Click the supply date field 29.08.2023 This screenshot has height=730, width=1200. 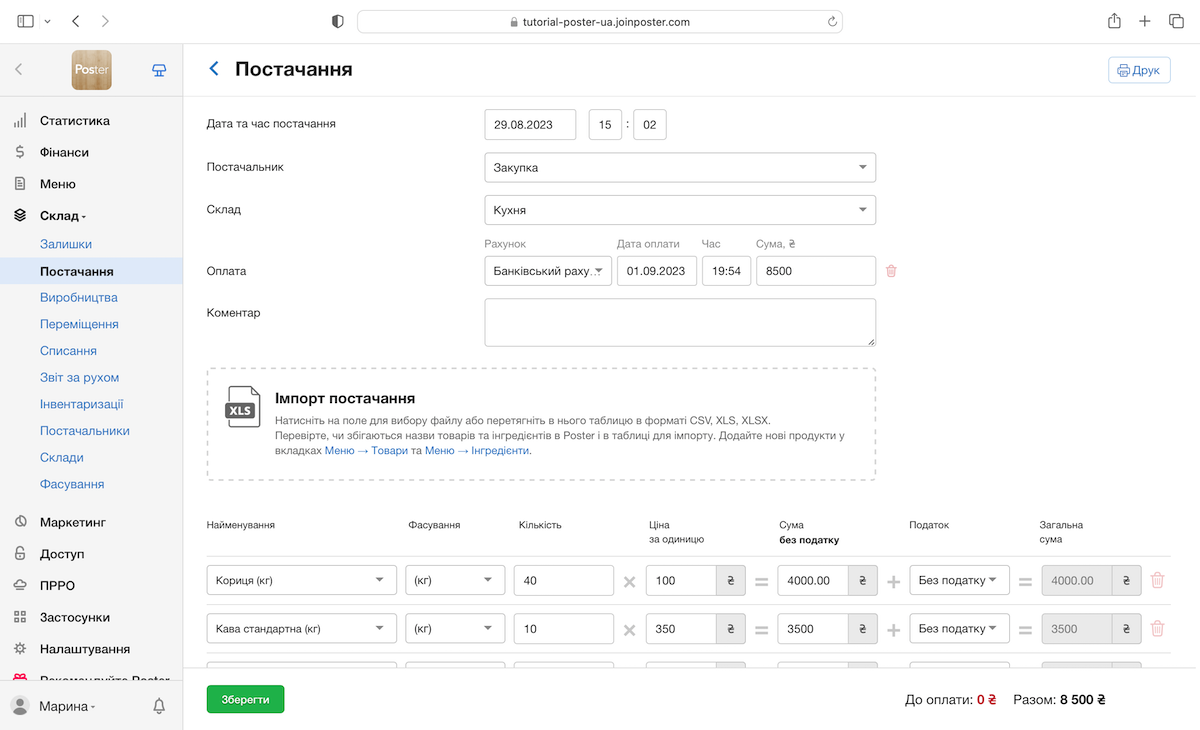pos(531,125)
